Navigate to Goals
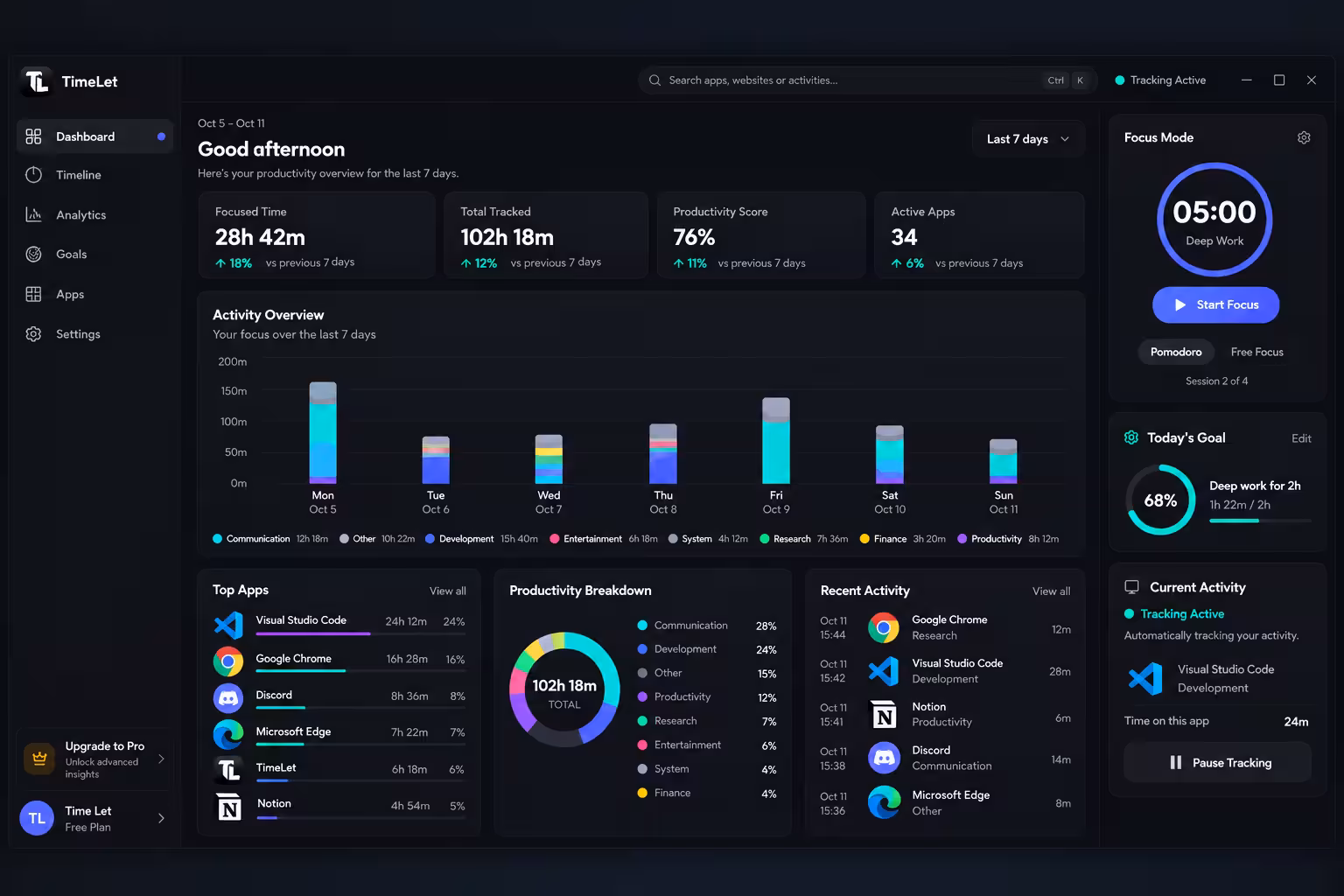 click(94, 255)
